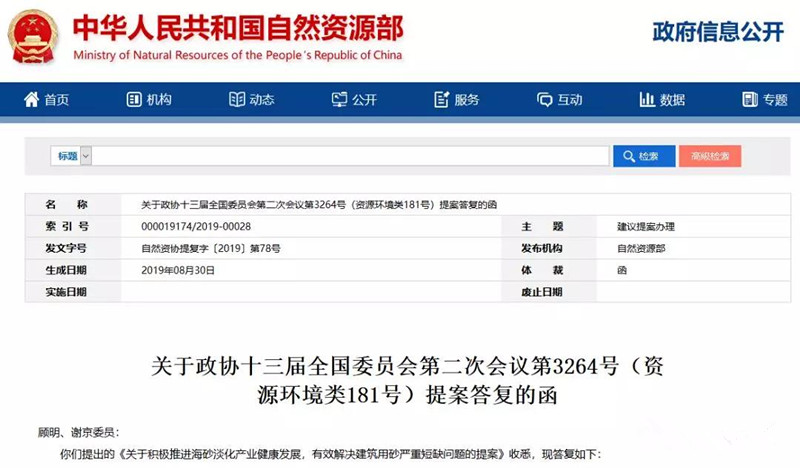Click the 机构 nav icon

click(134, 100)
